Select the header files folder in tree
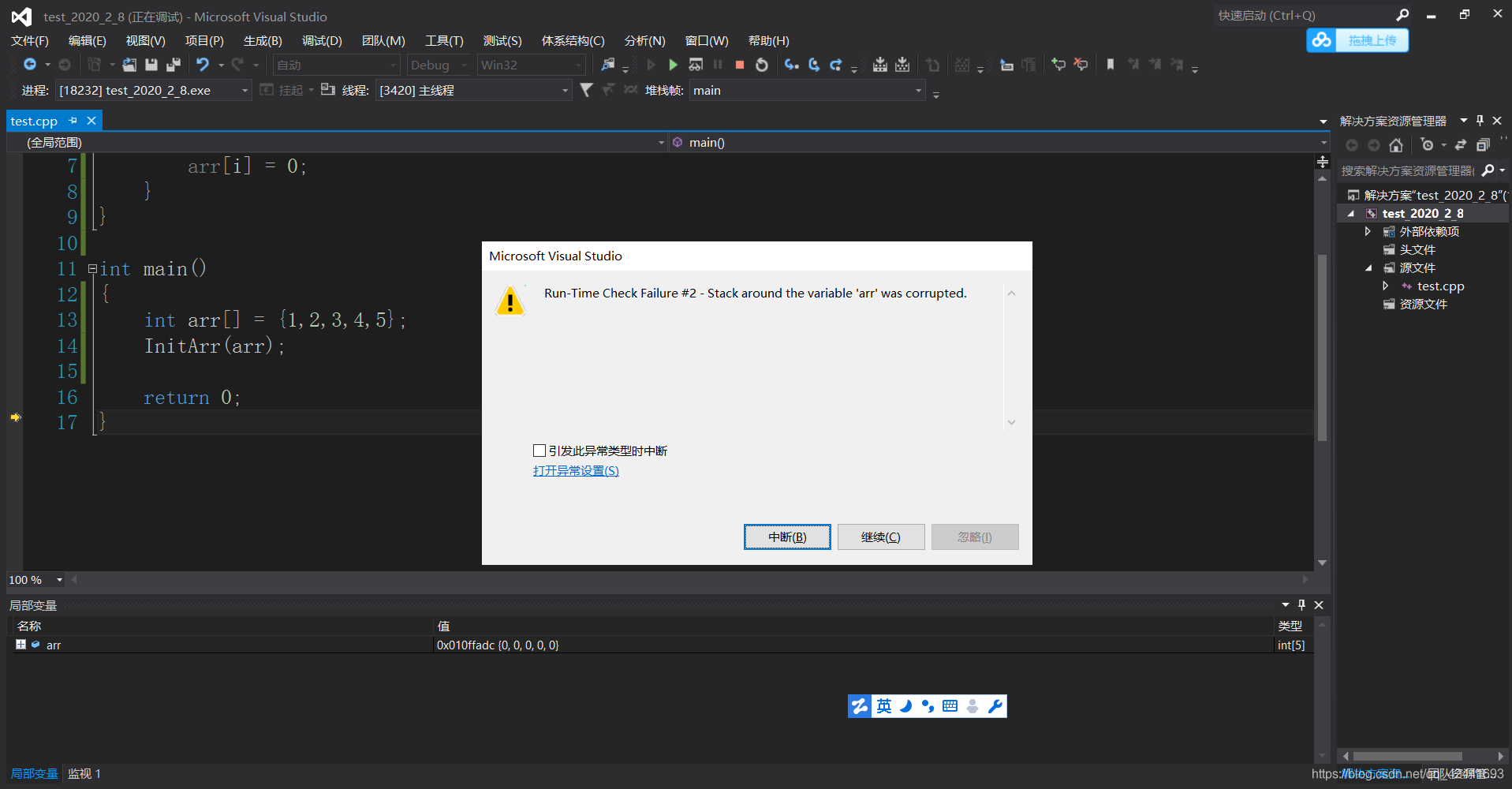 1417,249
